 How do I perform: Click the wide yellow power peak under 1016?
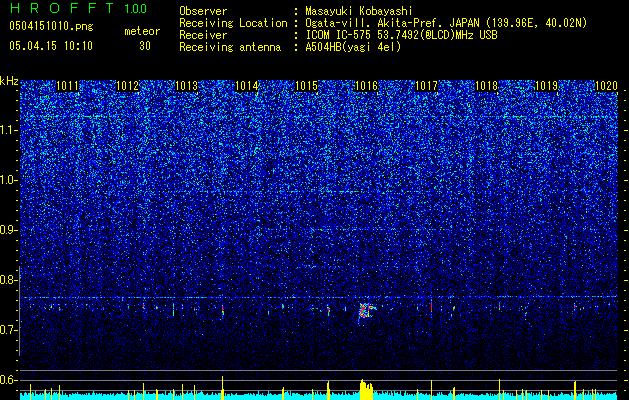366,390
